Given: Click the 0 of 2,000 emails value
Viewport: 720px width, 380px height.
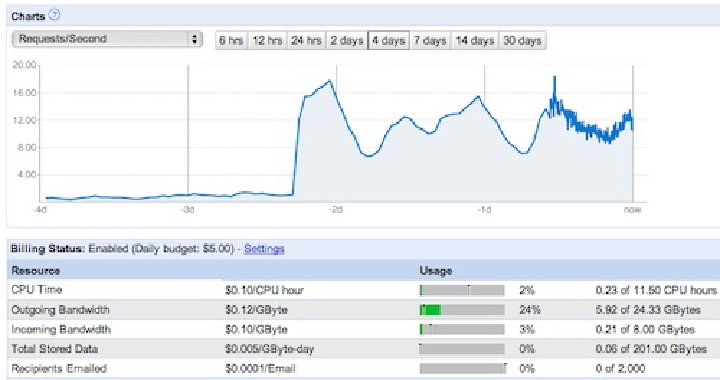Looking at the screenshot, I should [x=620, y=368].
